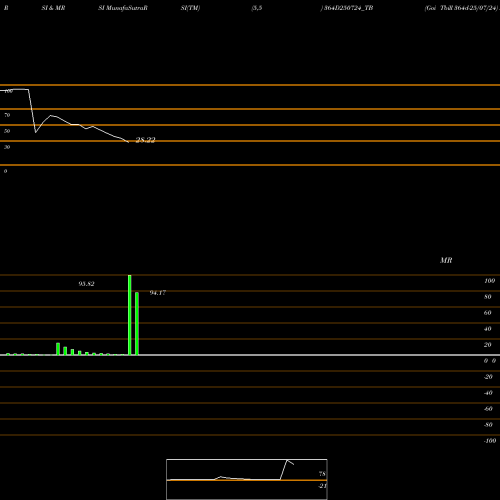Image resolution: width=500 pixels, height=500 pixels.
Task: Click the '(5,5' parameter text in header
Action: (x=257, y=8)
